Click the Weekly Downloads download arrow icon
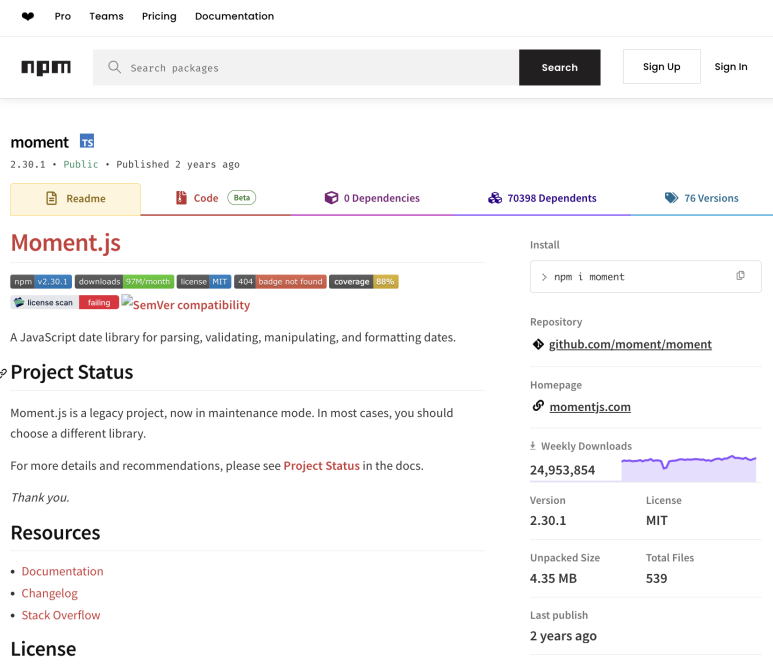773x666 pixels. pyautogui.click(x=532, y=446)
